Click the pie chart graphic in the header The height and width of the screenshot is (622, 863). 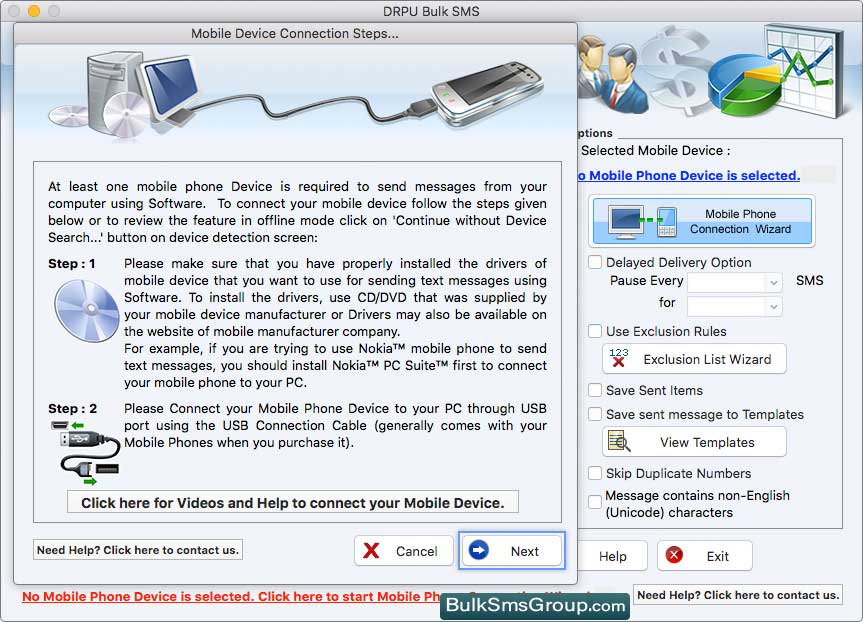(744, 87)
